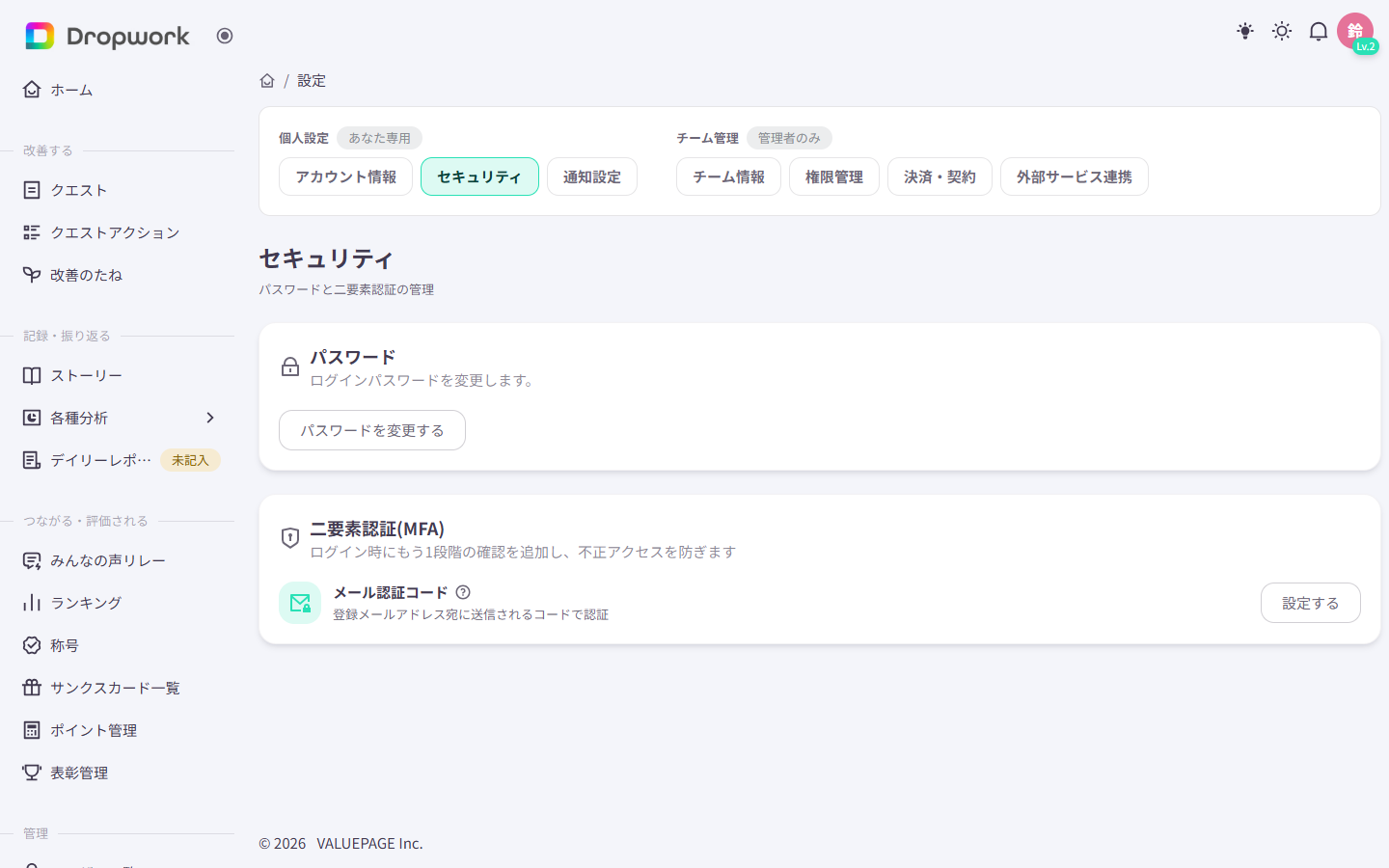1389x868 pixels.
Task: Click the 未記入 badge
Action: tap(190, 460)
